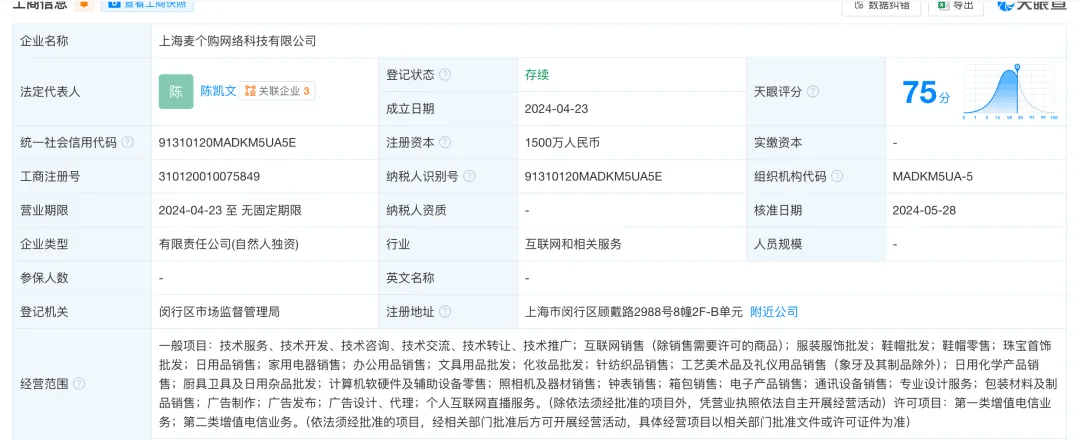Click the green 陈 avatar of legal representative
The width and height of the screenshot is (1080, 441).
[x=176, y=91]
